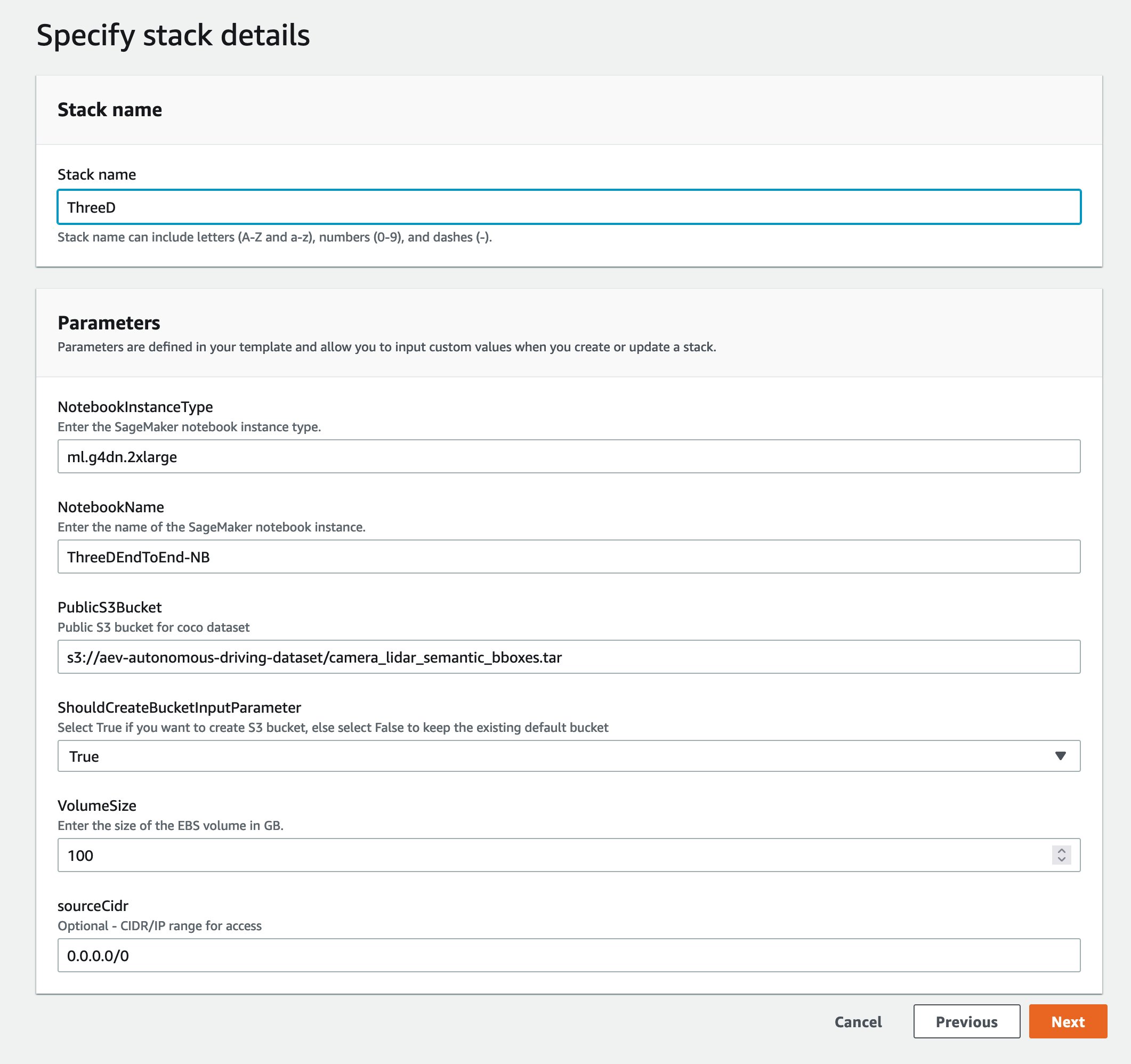The height and width of the screenshot is (1064, 1131).
Task: Click the 'Stack name' section header
Action: 110,109
